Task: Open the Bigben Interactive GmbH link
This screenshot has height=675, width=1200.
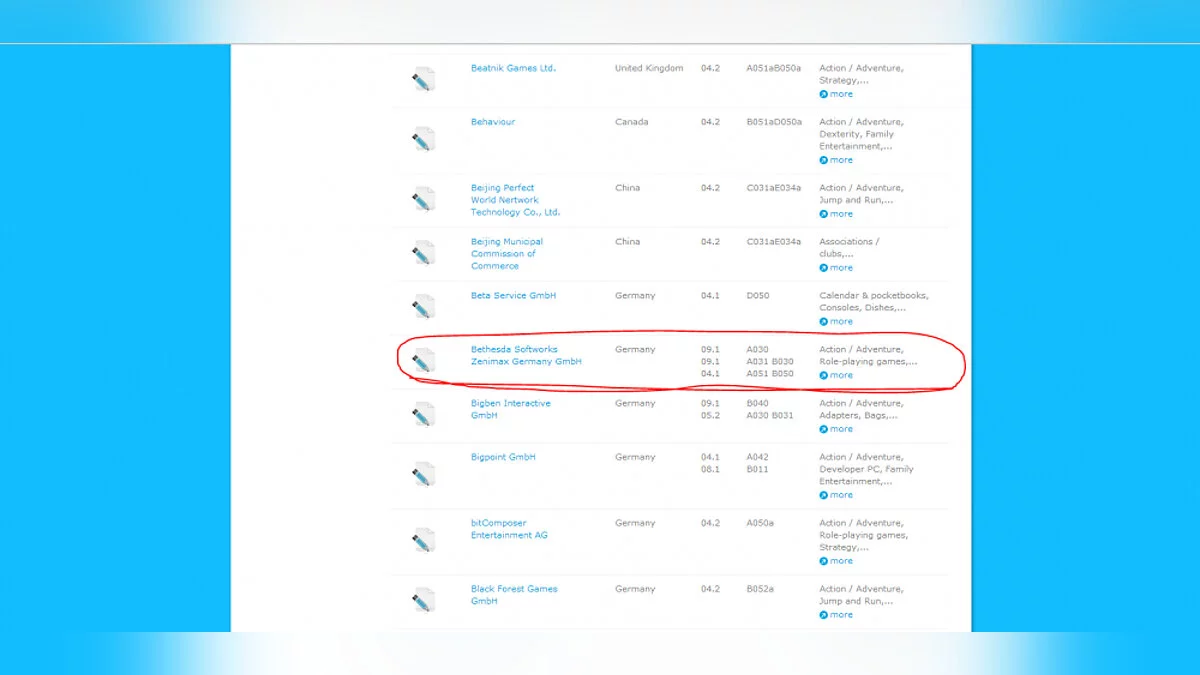Action: 511,410
